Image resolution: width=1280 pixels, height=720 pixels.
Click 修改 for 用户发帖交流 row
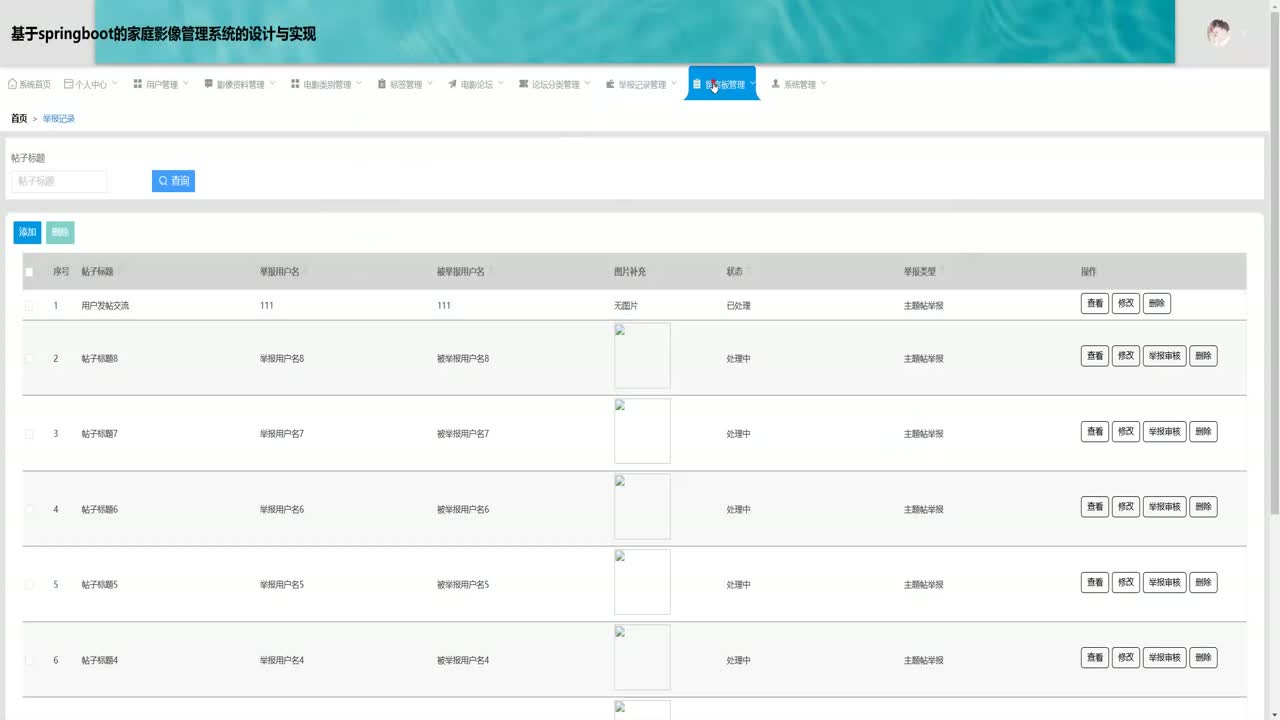[x=1126, y=303]
